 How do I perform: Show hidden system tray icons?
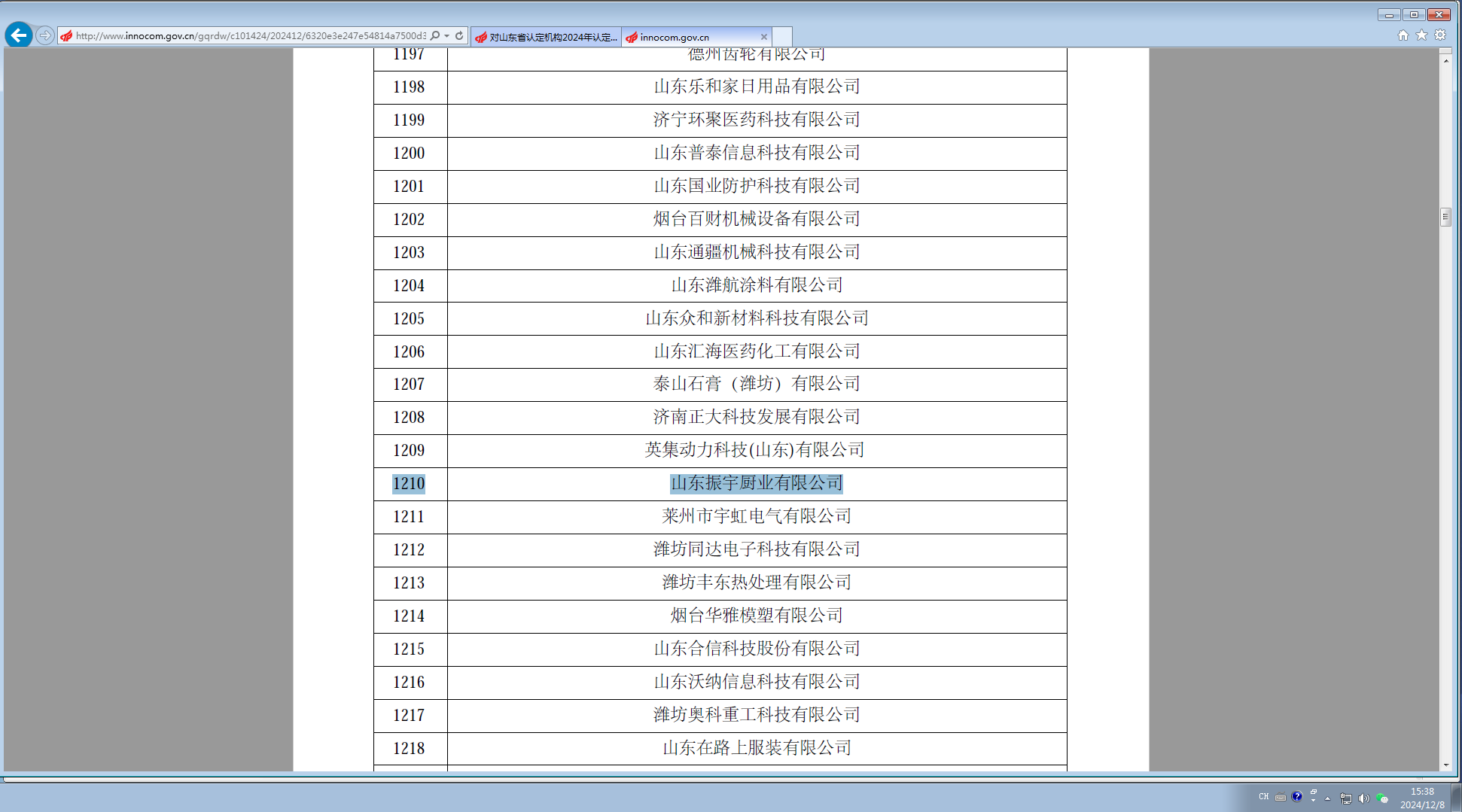[1328, 798]
